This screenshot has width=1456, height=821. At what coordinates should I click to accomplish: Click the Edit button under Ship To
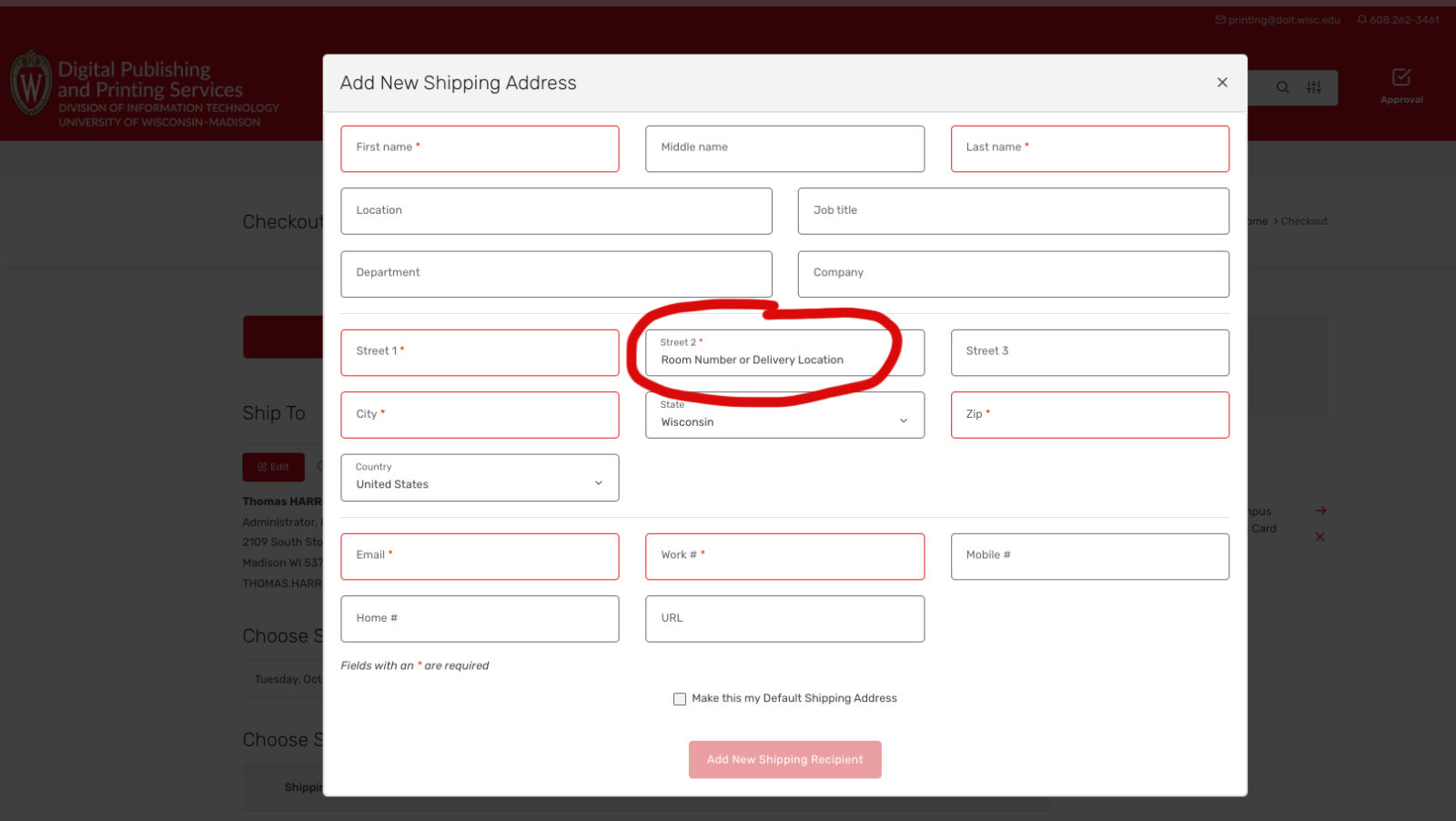274,467
